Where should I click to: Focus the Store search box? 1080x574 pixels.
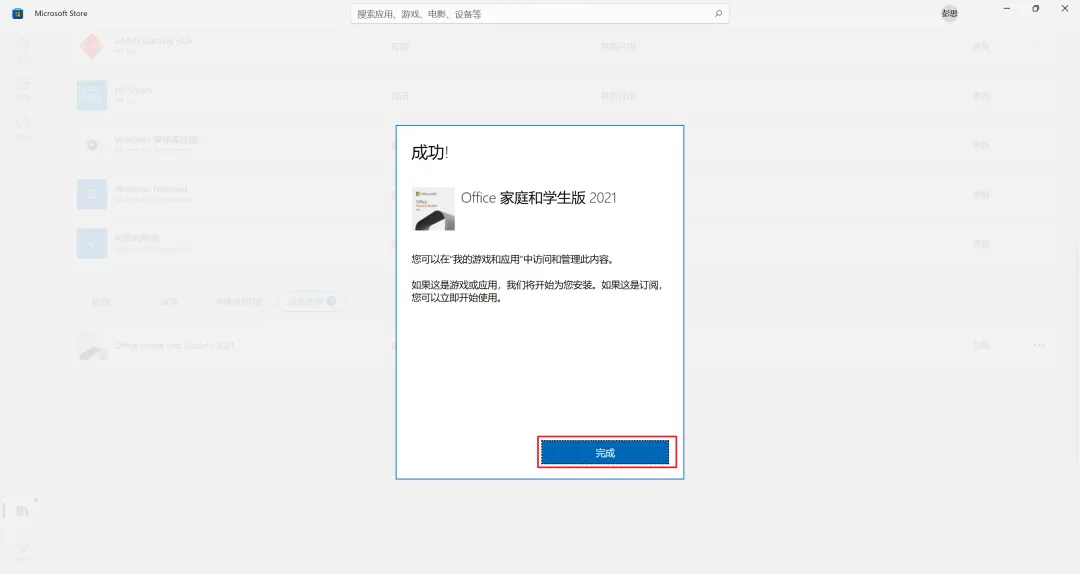coord(539,14)
